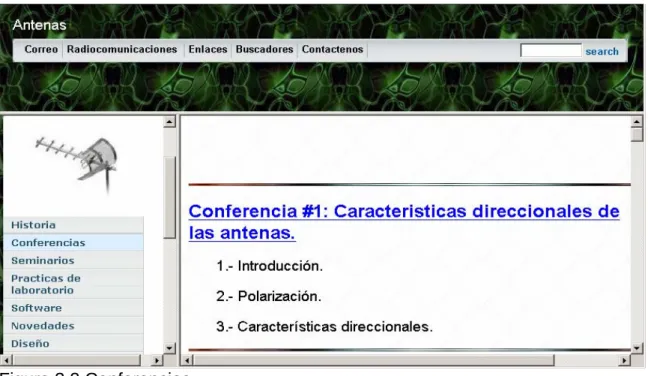Click the sidebar horizontal scrollbar thumb
The width and height of the screenshot is (648, 376).
(x=77, y=360)
